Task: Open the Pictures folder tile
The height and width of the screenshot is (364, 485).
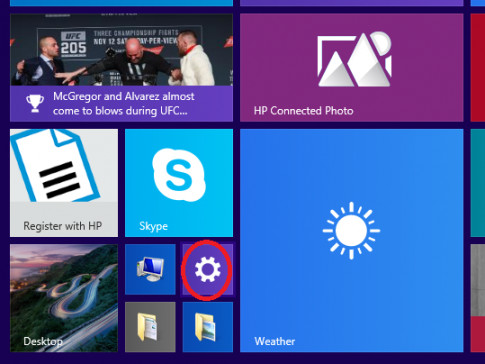Action: 208,327
